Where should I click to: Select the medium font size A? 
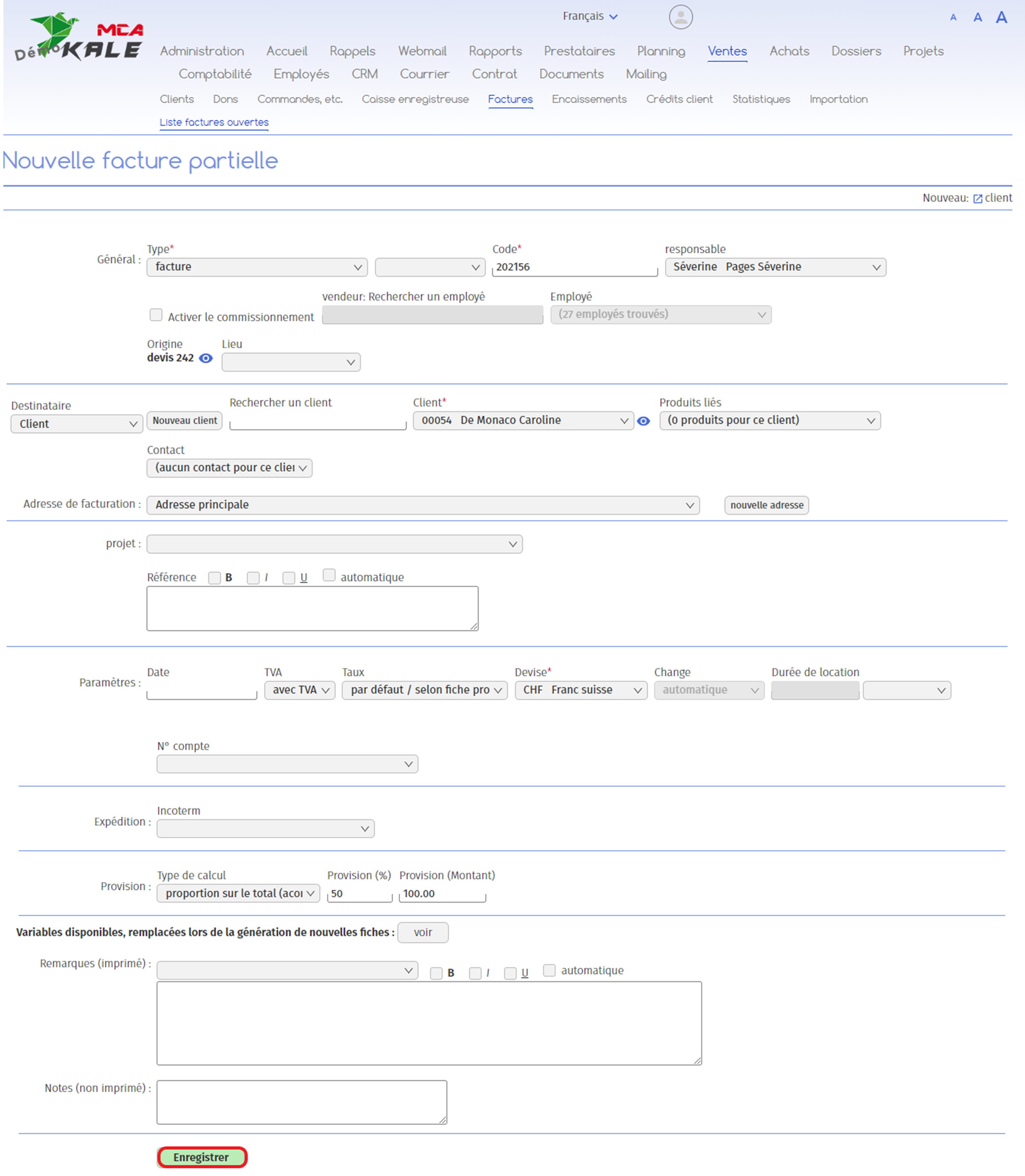977,17
